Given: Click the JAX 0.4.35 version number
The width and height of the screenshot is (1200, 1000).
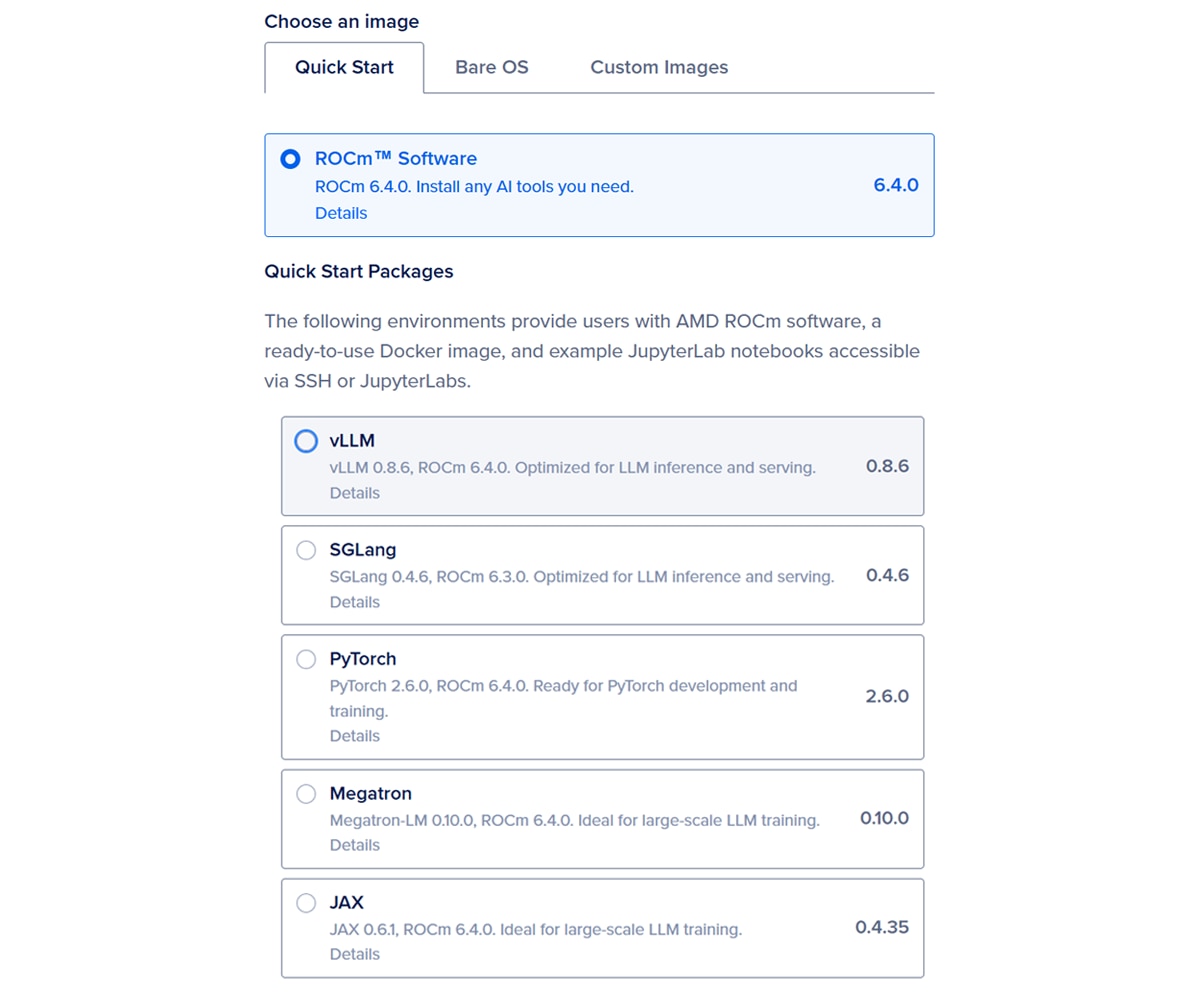Looking at the screenshot, I should point(882,927).
